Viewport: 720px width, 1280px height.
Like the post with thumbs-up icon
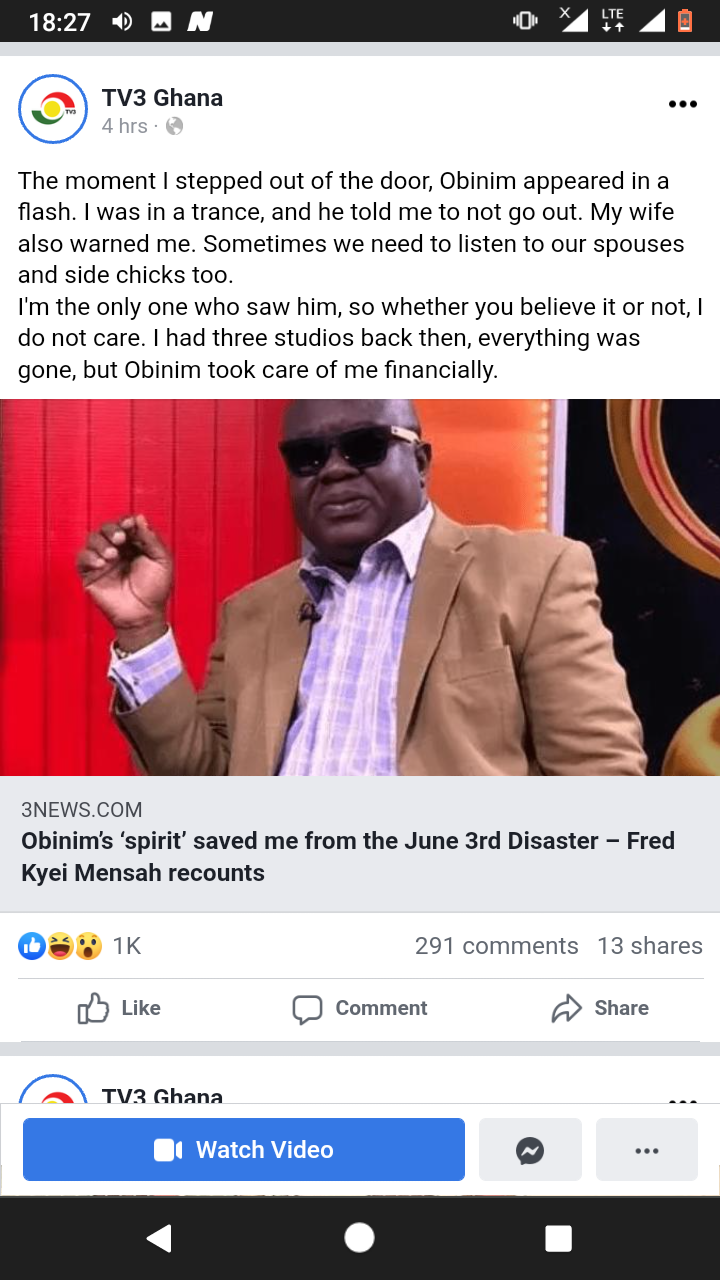coord(119,1008)
